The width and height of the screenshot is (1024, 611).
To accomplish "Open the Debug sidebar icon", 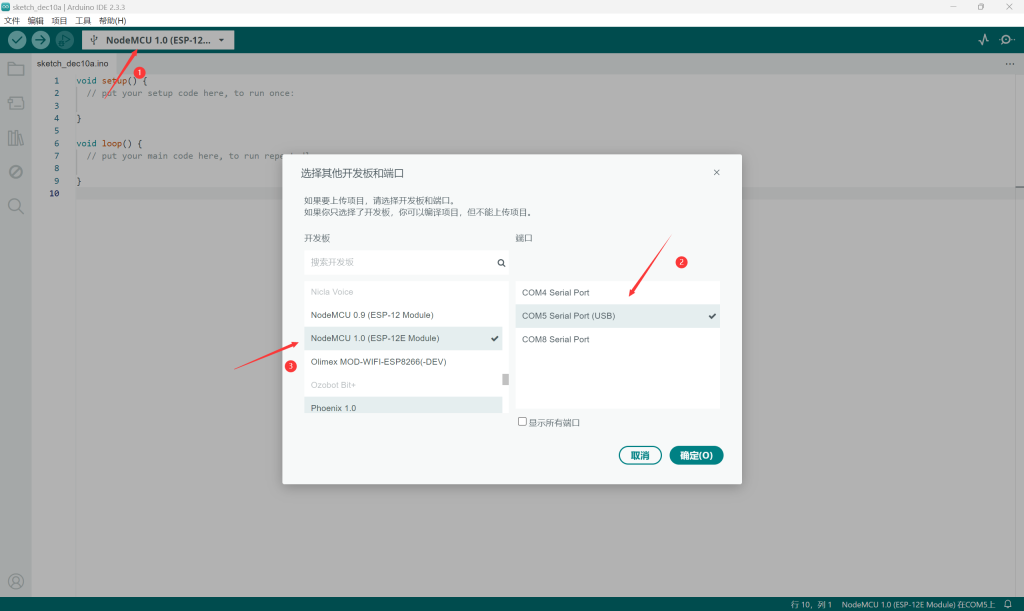I will click(16, 172).
